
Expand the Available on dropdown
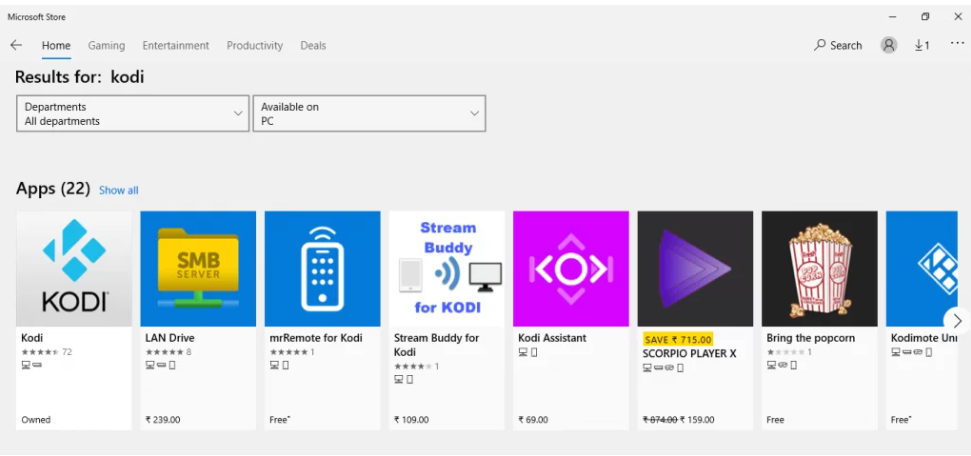[x=369, y=113]
